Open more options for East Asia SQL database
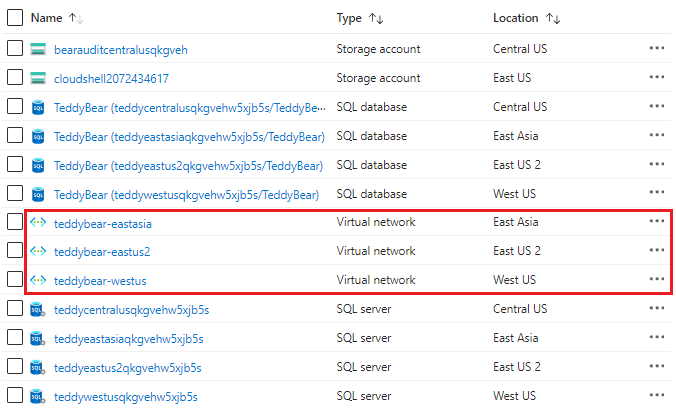Screen dimensions: 676x409 tap(657, 135)
